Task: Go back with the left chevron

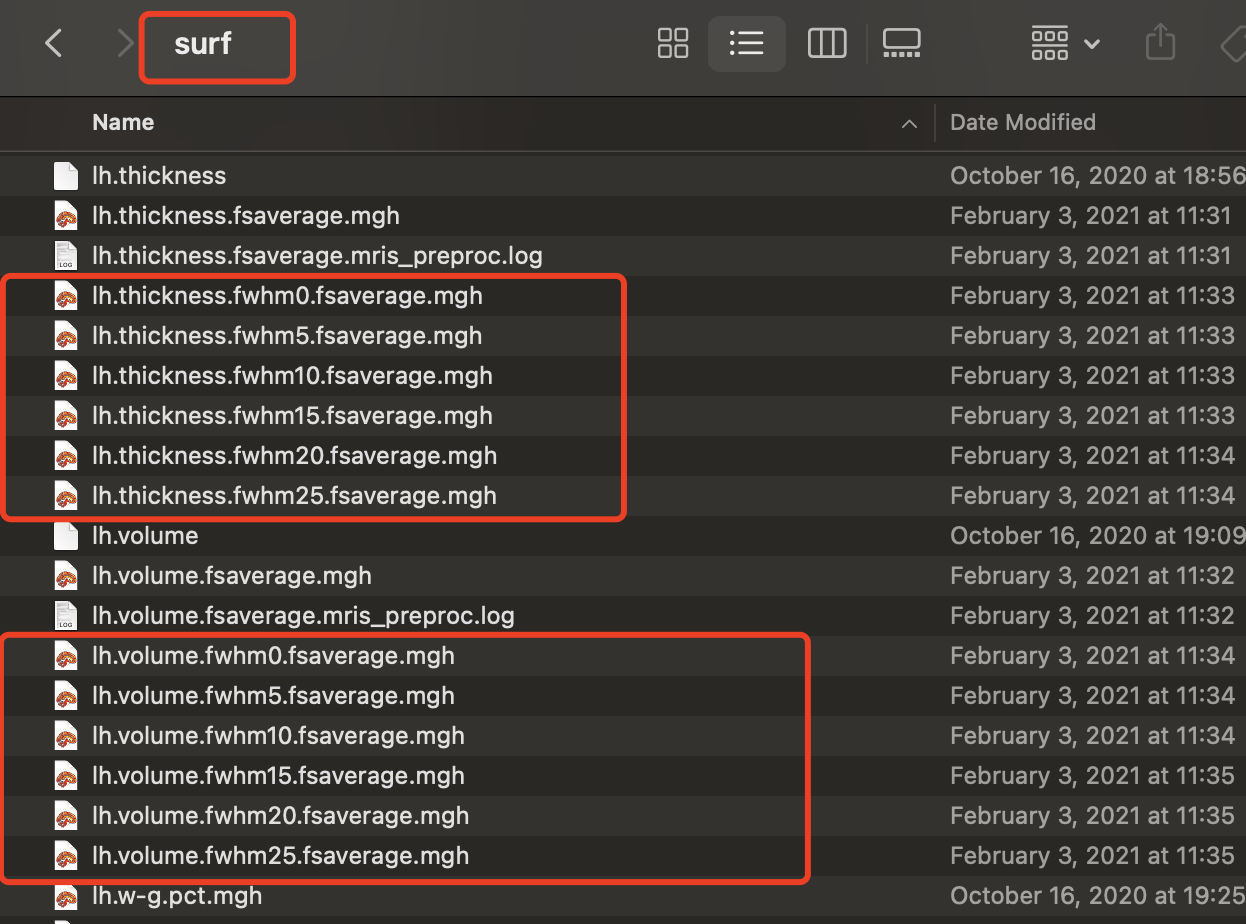Action: (54, 43)
